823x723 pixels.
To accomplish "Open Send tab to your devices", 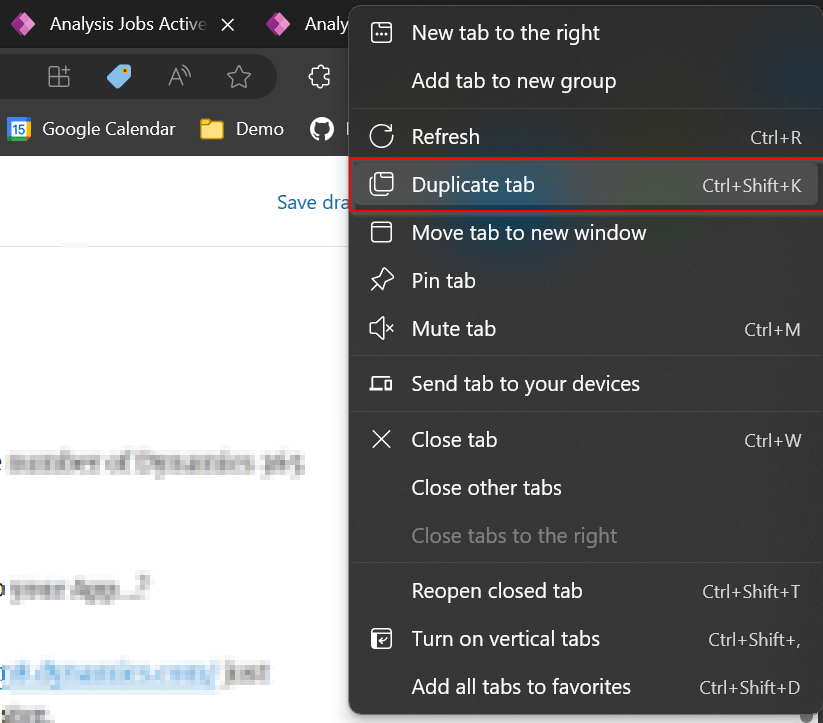I will point(525,384).
